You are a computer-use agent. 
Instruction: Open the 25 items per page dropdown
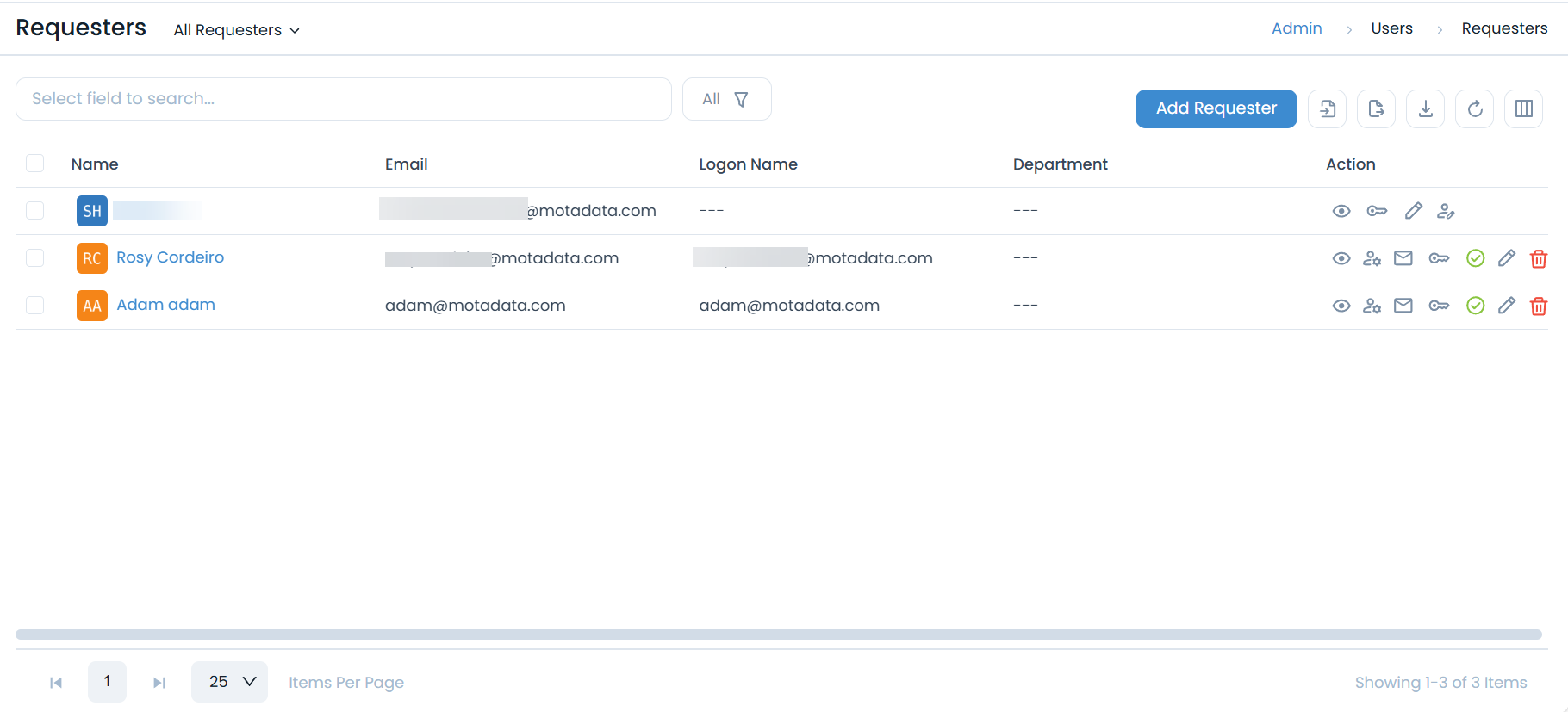tap(229, 682)
